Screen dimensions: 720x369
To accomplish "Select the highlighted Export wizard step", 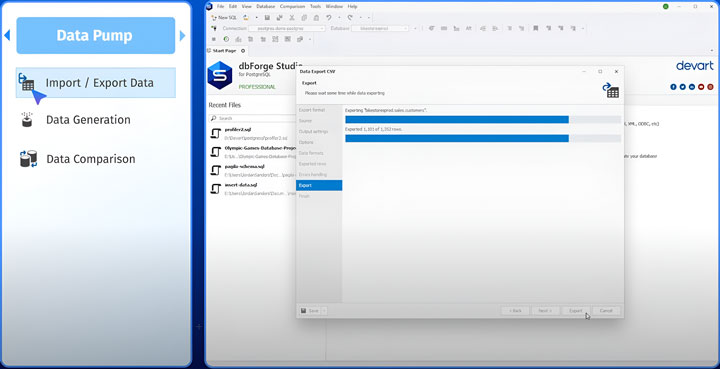I will pyautogui.click(x=319, y=185).
